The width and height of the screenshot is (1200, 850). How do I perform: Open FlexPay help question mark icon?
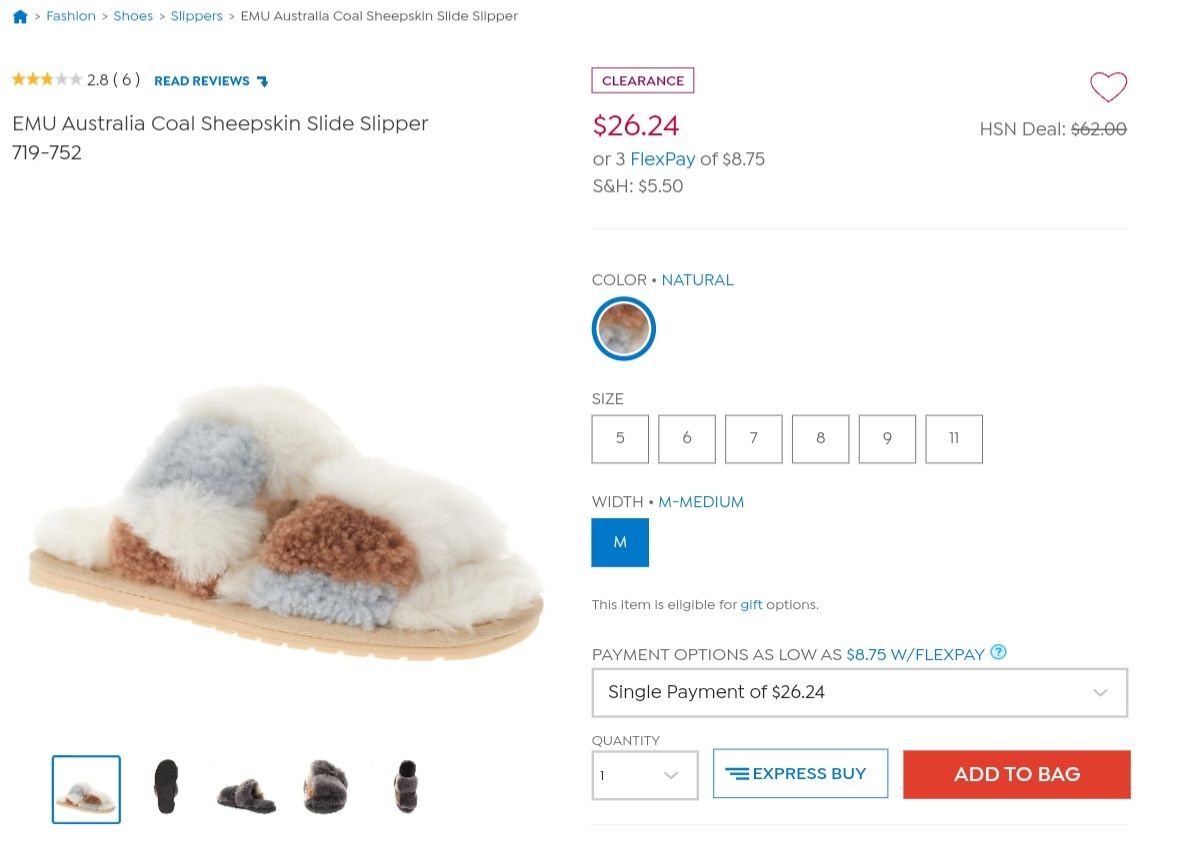tap(998, 653)
